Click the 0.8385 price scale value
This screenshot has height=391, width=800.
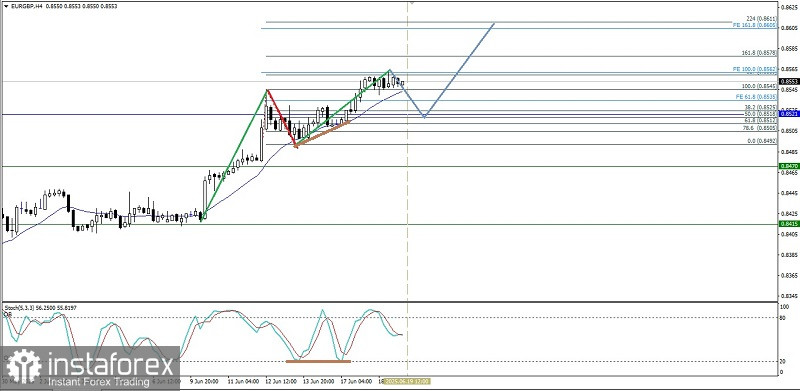click(x=788, y=255)
